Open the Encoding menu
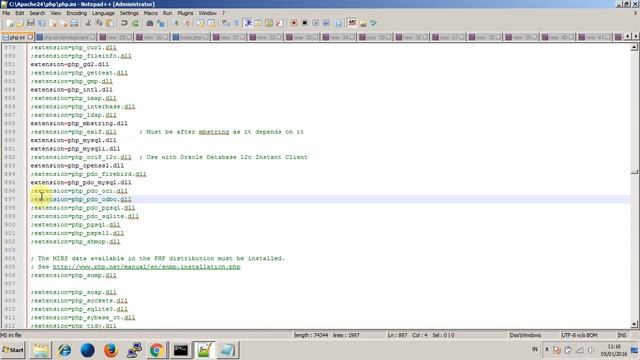 [x=77, y=13]
